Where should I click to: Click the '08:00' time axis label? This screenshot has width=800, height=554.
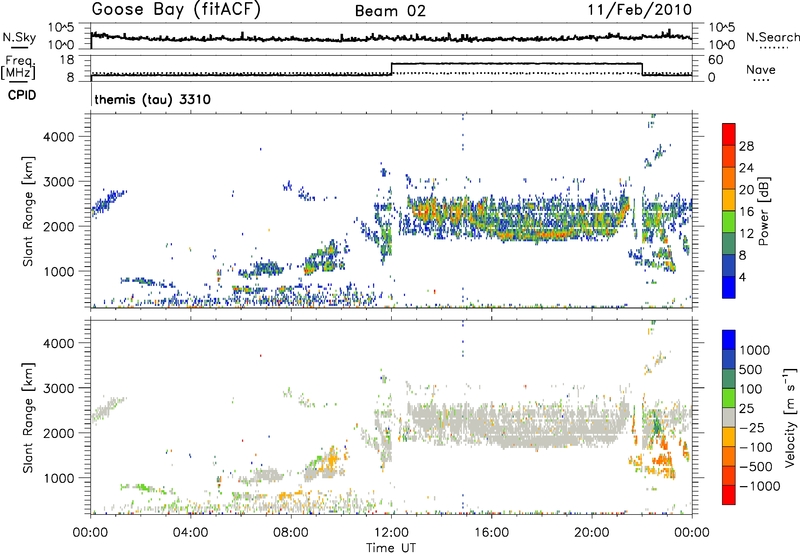[x=291, y=533]
